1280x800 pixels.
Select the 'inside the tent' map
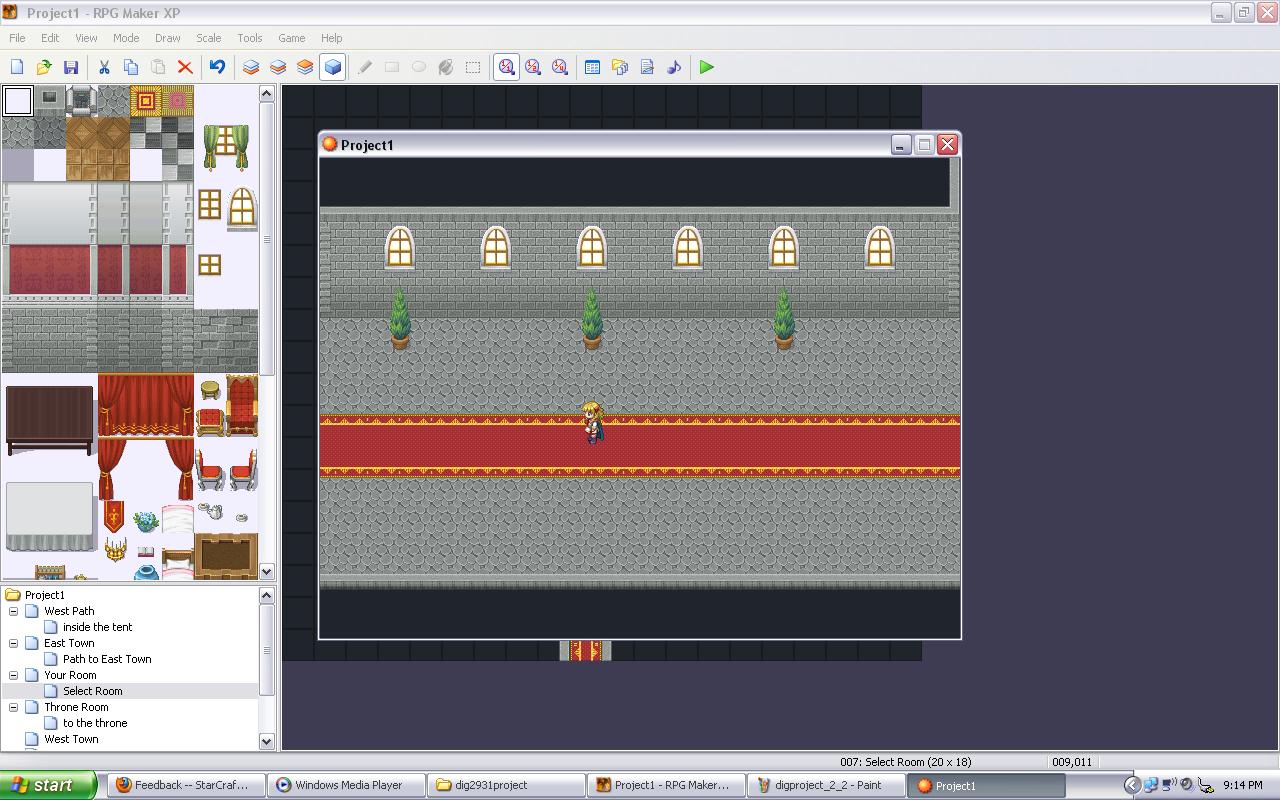[97, 627]
